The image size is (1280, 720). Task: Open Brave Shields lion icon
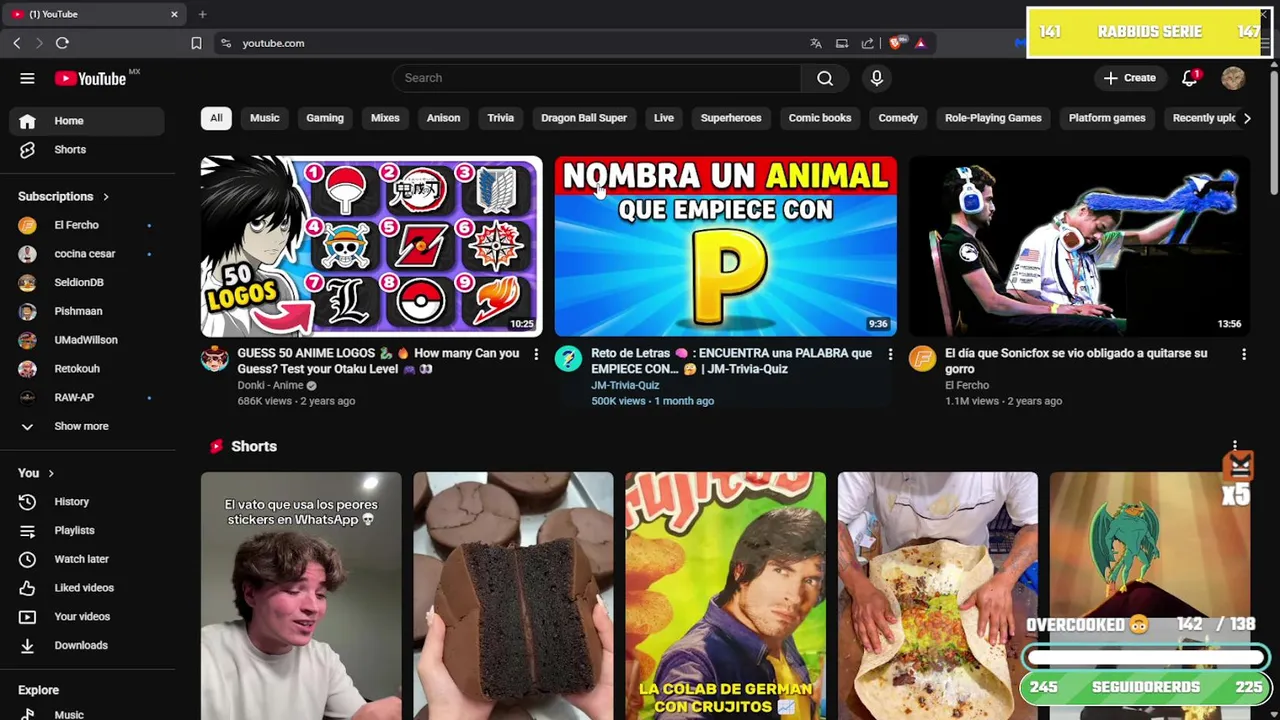(x=895, y=43)
